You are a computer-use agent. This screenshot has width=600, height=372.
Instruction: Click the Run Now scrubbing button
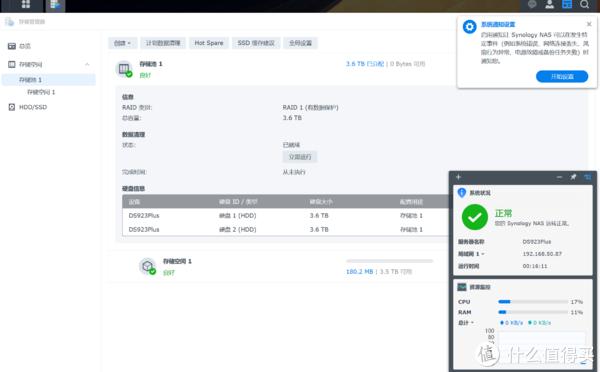(300, 157)
